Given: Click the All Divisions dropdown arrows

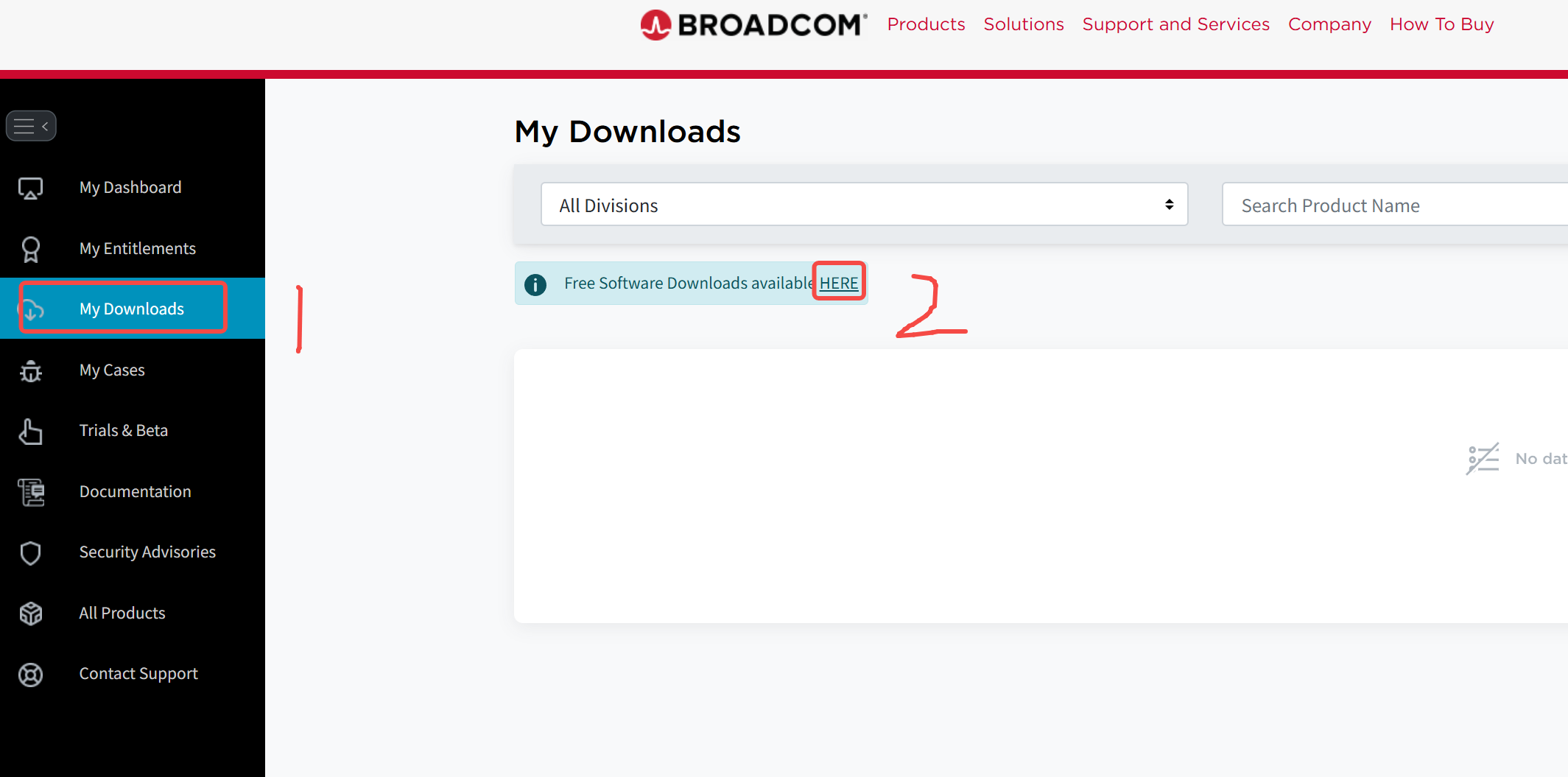Looking at the screenshot, I should (x=1169, y=205).
